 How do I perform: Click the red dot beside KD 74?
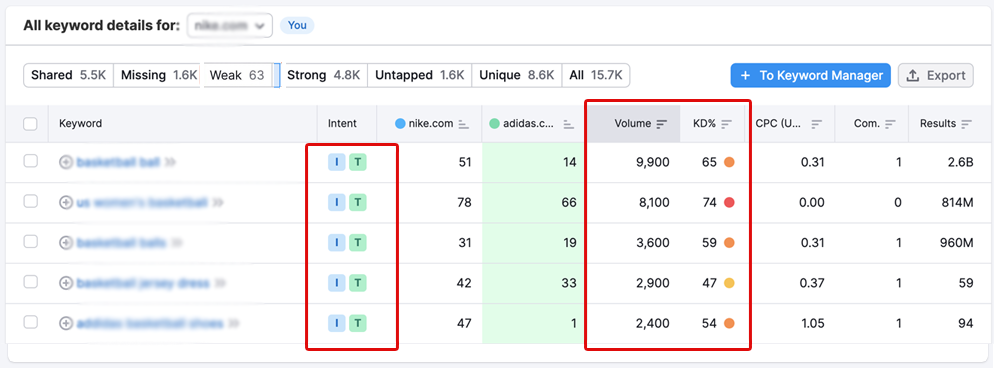click(729, 203)
